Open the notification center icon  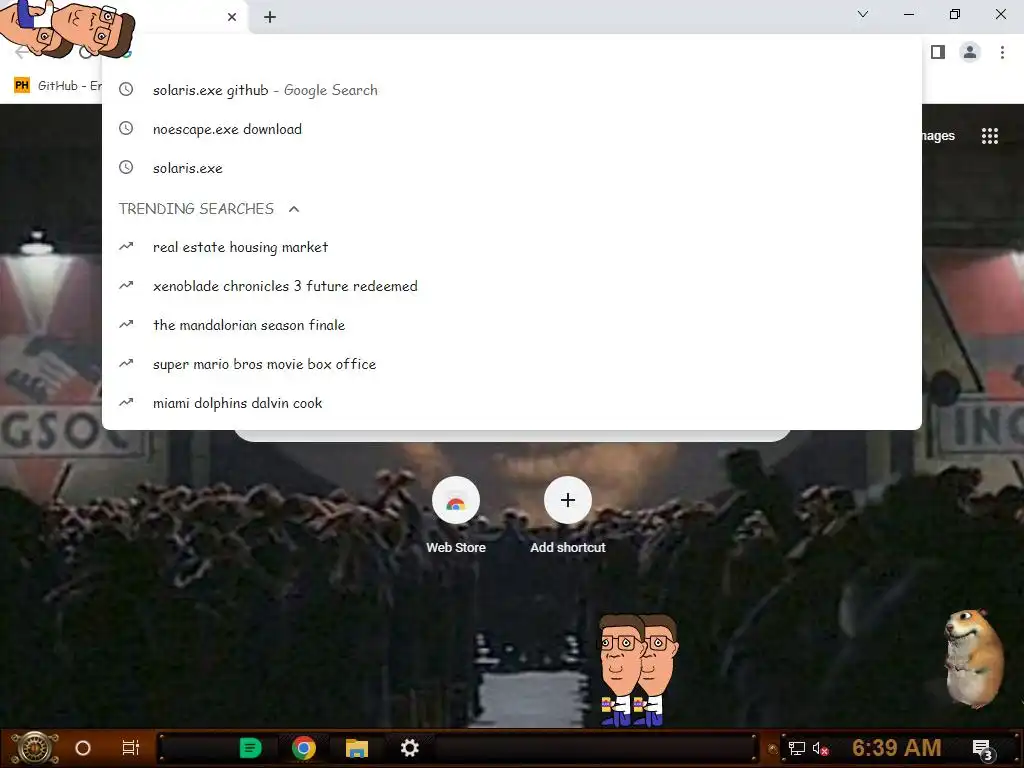(982, 749)
